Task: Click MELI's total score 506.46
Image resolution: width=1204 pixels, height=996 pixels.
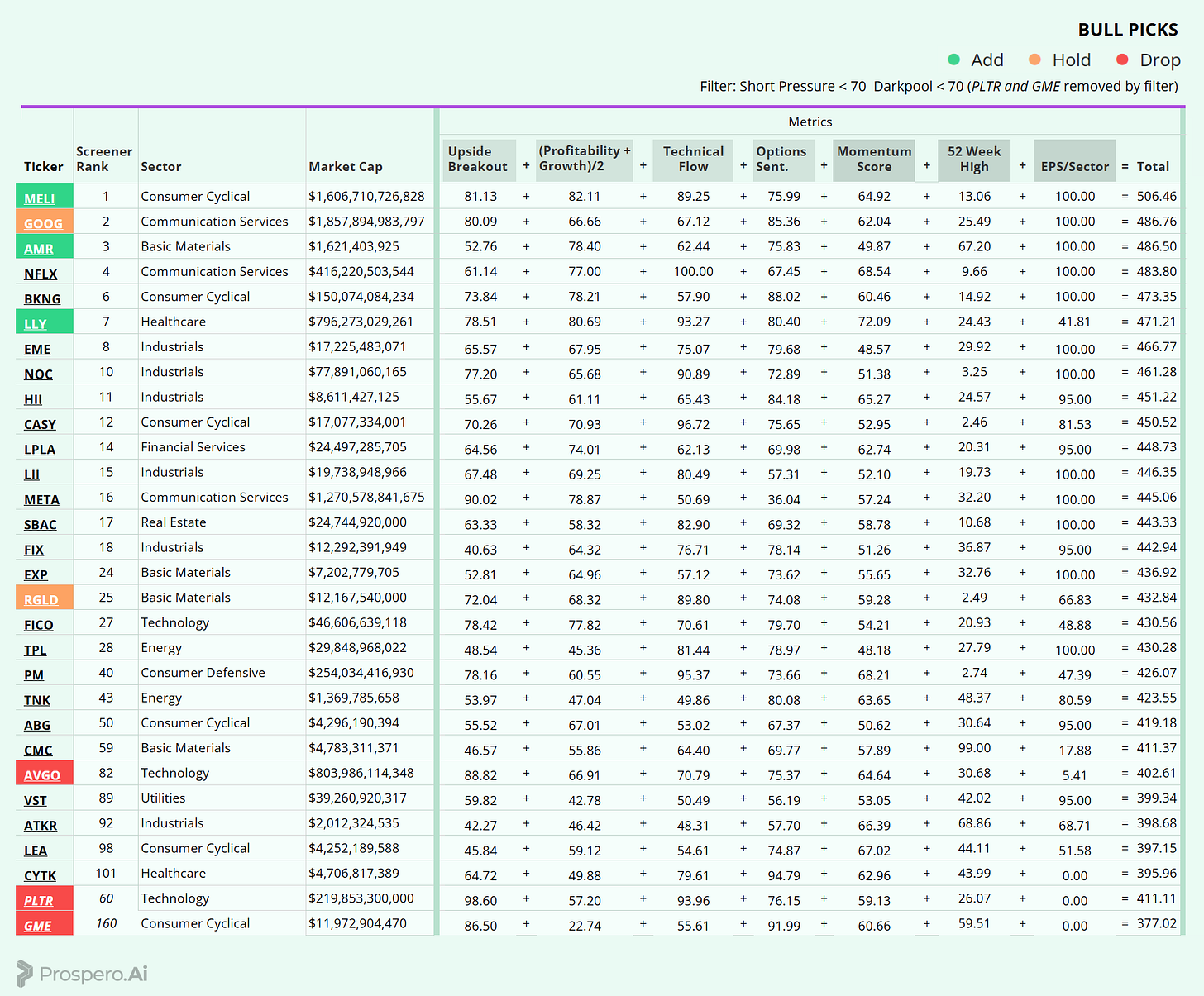Action: pos(1156,196)
